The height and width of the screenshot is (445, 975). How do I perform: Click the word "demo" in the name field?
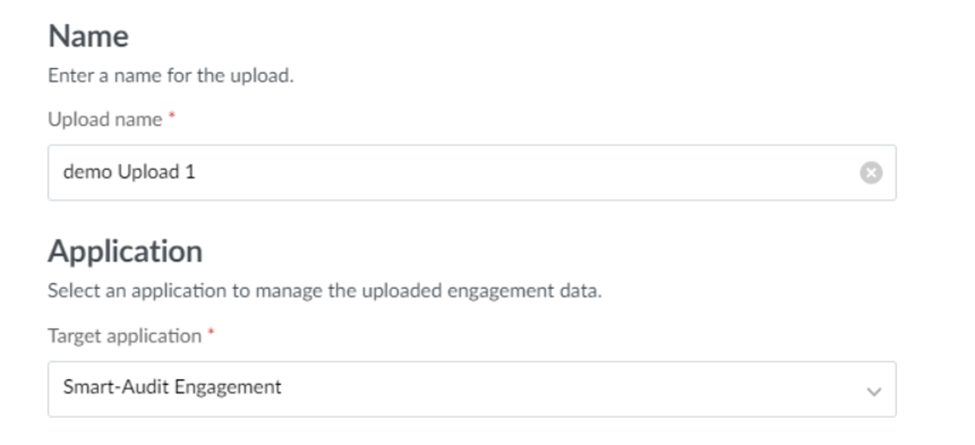(86, 172)
